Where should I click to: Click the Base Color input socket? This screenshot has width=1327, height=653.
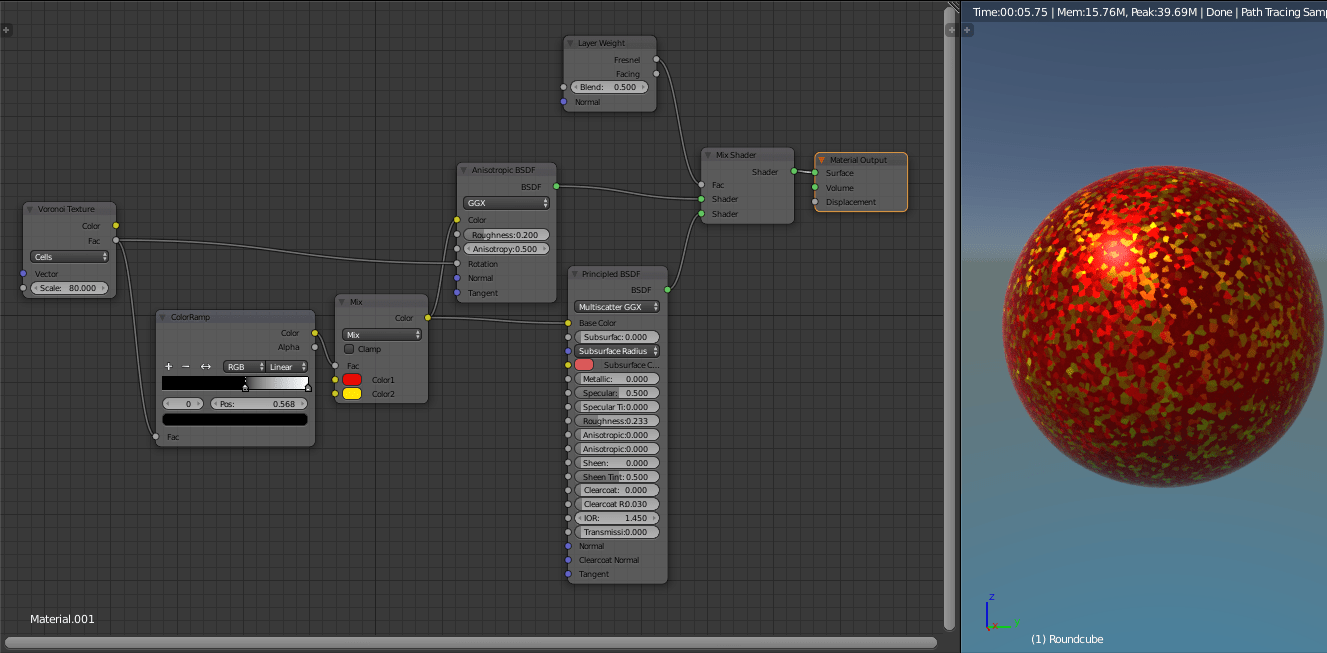click(x=568, y=323)
